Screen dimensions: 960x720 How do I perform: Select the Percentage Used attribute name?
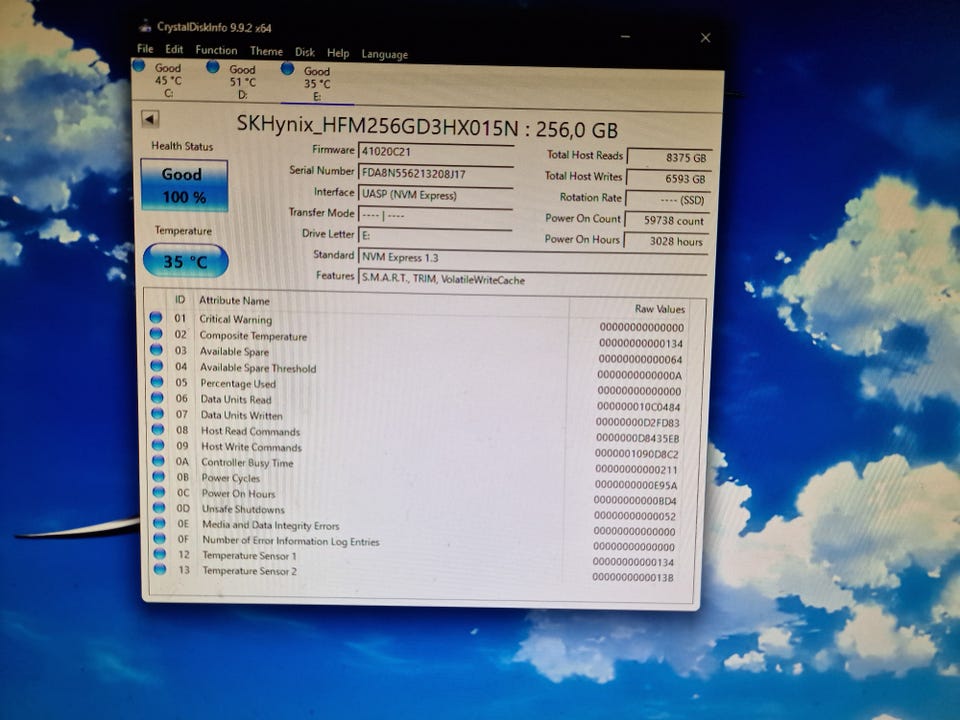(x=238, y=383)
